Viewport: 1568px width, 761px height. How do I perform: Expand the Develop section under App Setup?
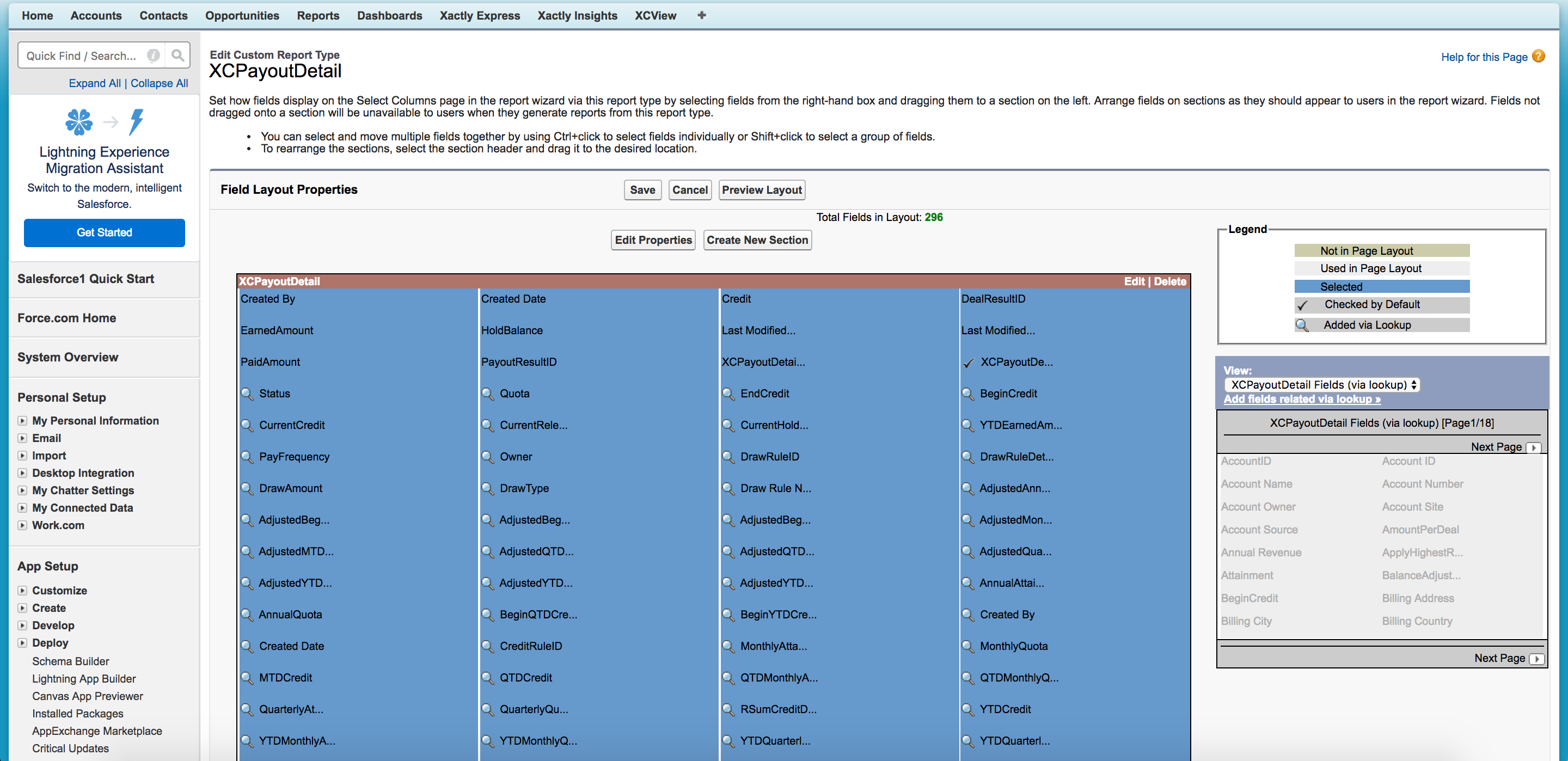pyautogui.click(x=22, y=625)
